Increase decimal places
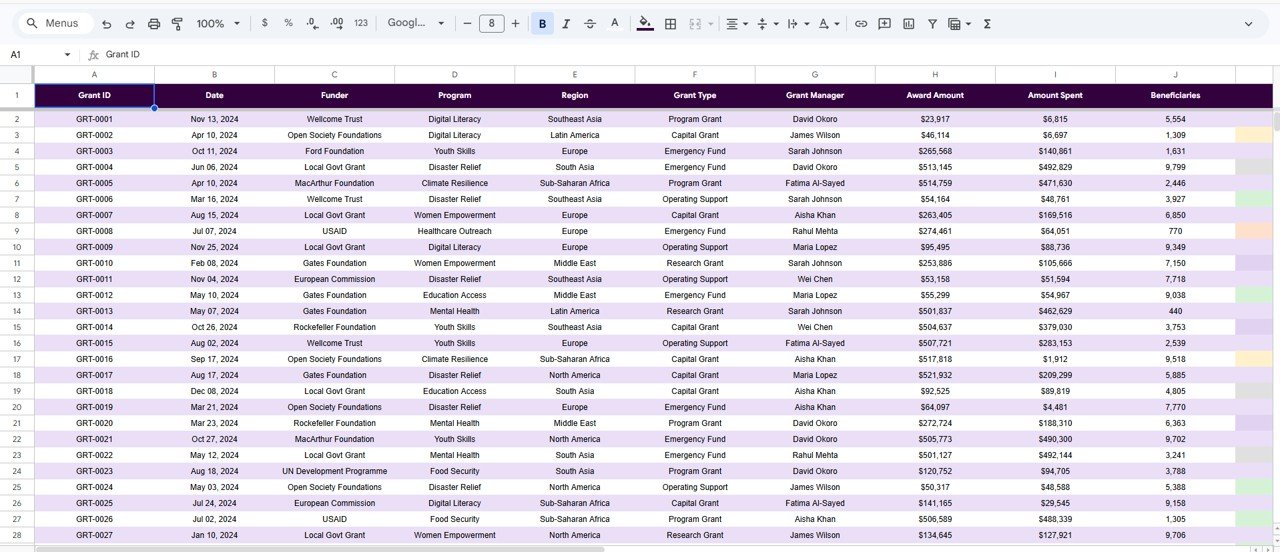The image size is (1280, 552). [x=336, y=23]
